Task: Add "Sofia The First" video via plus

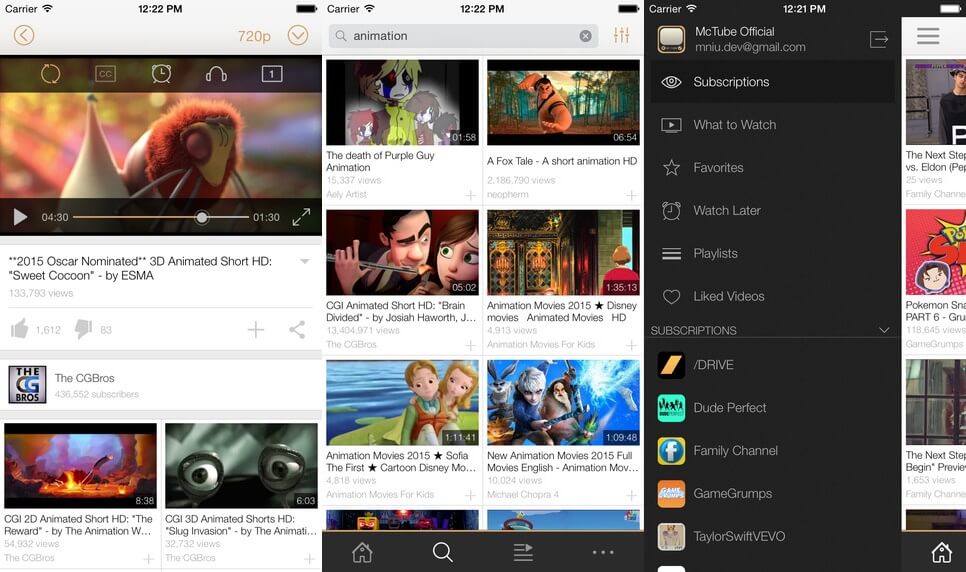Action: [x=471, y=495]
